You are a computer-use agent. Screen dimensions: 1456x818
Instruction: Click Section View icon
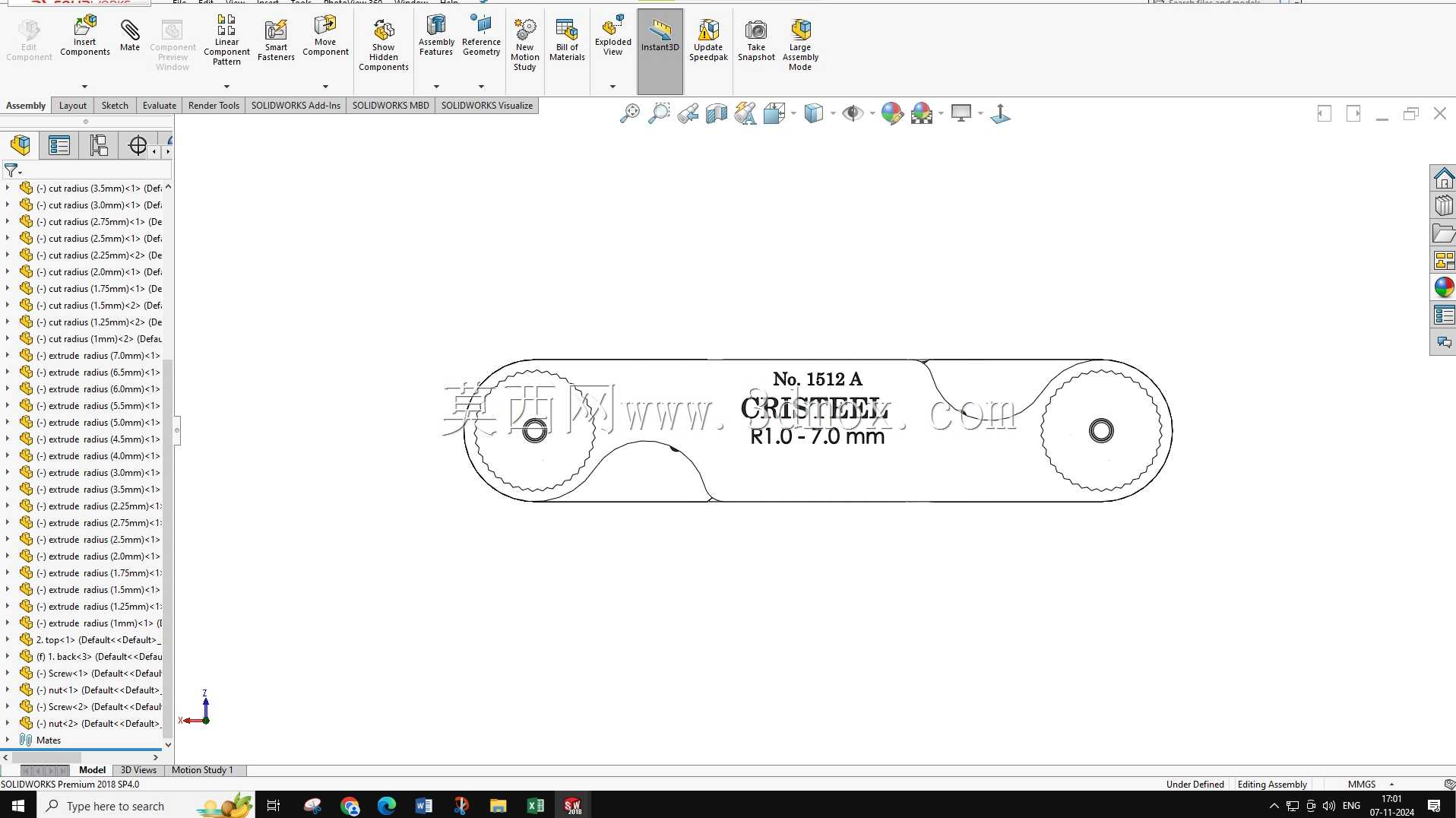tap(717, 114)
